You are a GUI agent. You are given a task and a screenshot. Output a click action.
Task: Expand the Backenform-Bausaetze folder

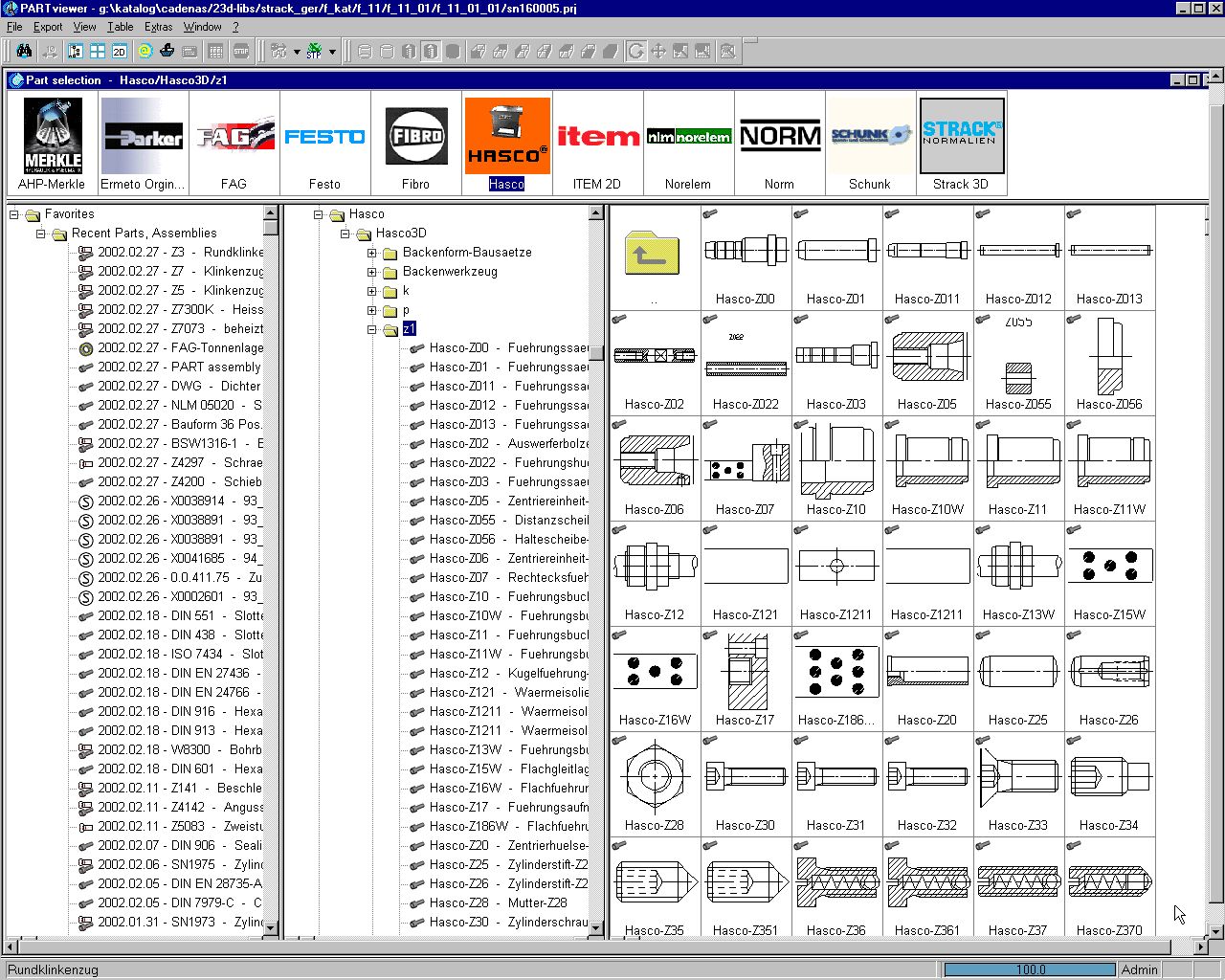tap(372, 253)
